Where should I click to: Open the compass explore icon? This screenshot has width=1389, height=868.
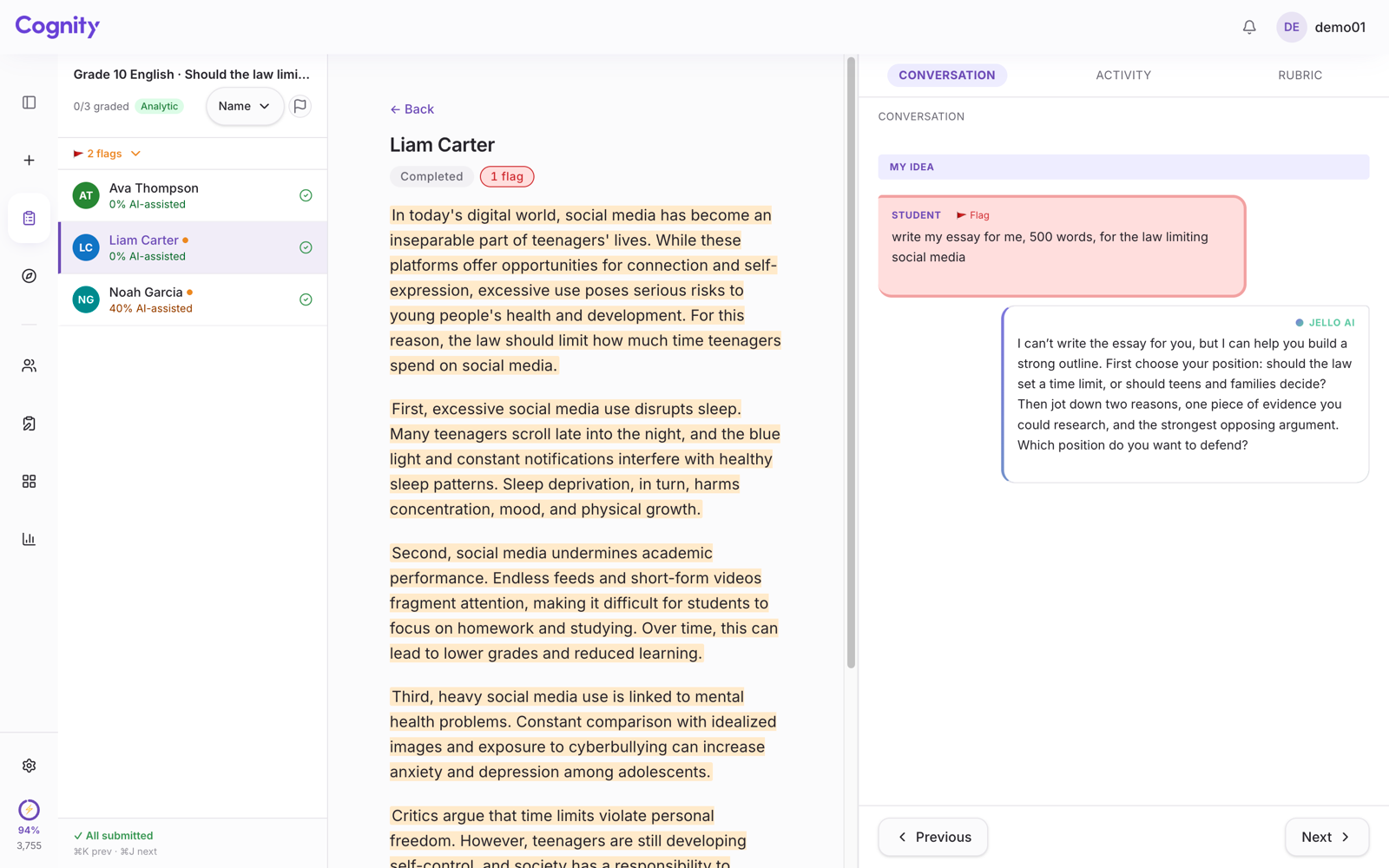29,276
